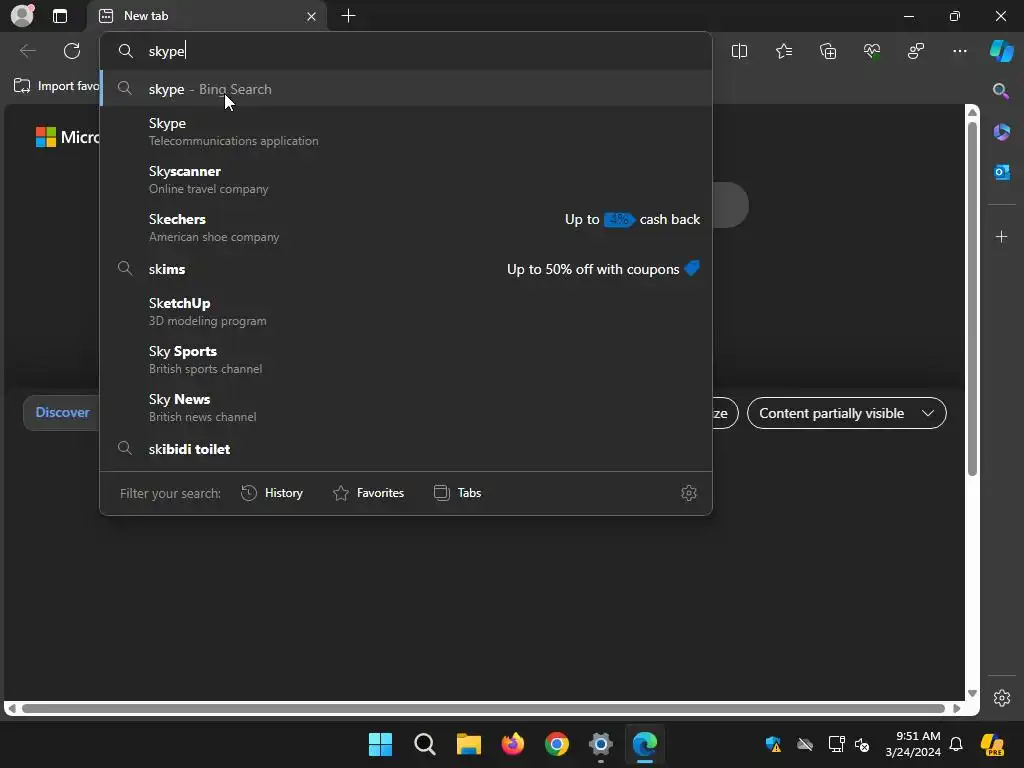Open sidebar search magnifier icon
The image size is (1024, 768).
tap(1001, 91)
